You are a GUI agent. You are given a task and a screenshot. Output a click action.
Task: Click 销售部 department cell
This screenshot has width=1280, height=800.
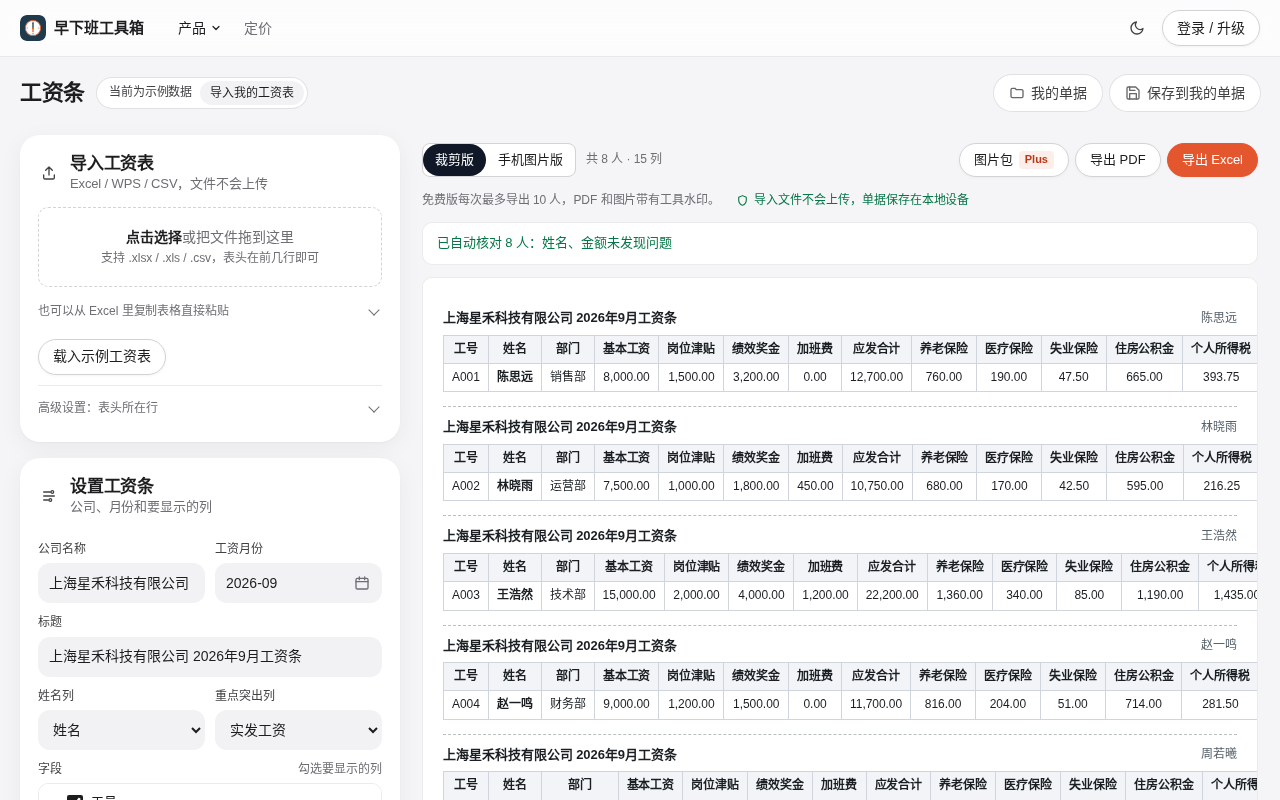pos(568,377)
